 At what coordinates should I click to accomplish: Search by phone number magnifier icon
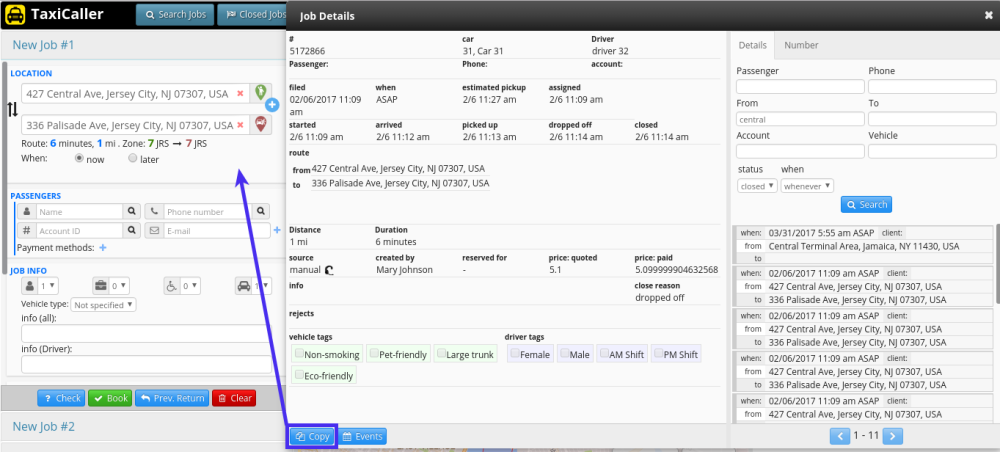(261, 211)
